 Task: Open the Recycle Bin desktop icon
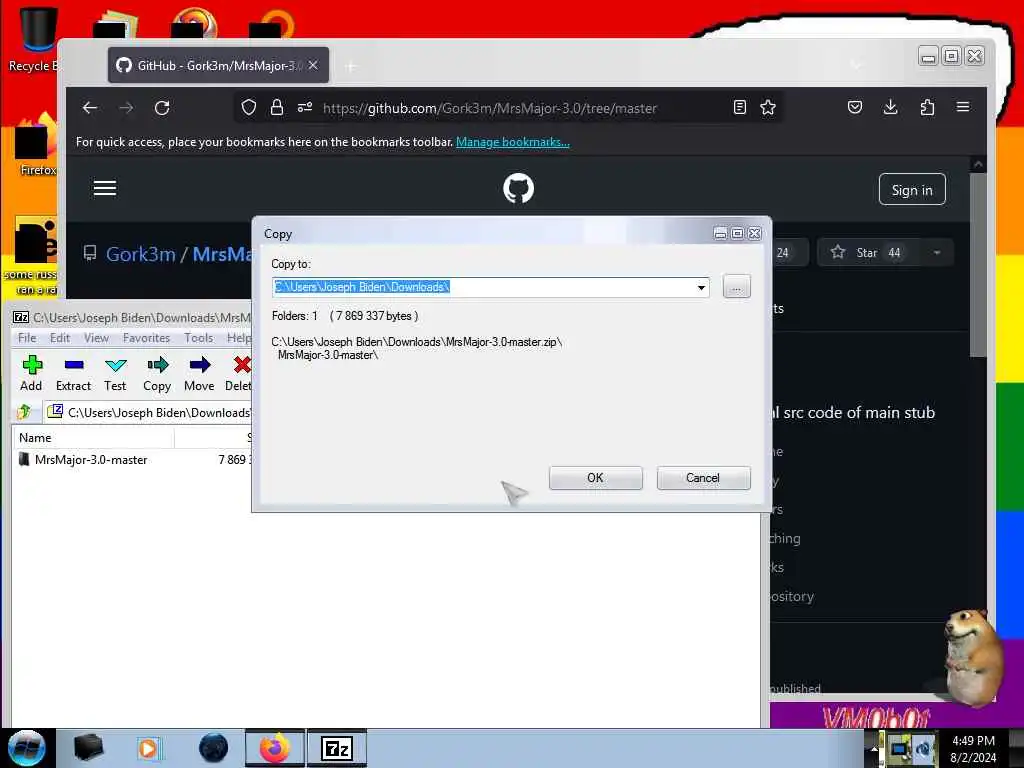click(36, 38)
